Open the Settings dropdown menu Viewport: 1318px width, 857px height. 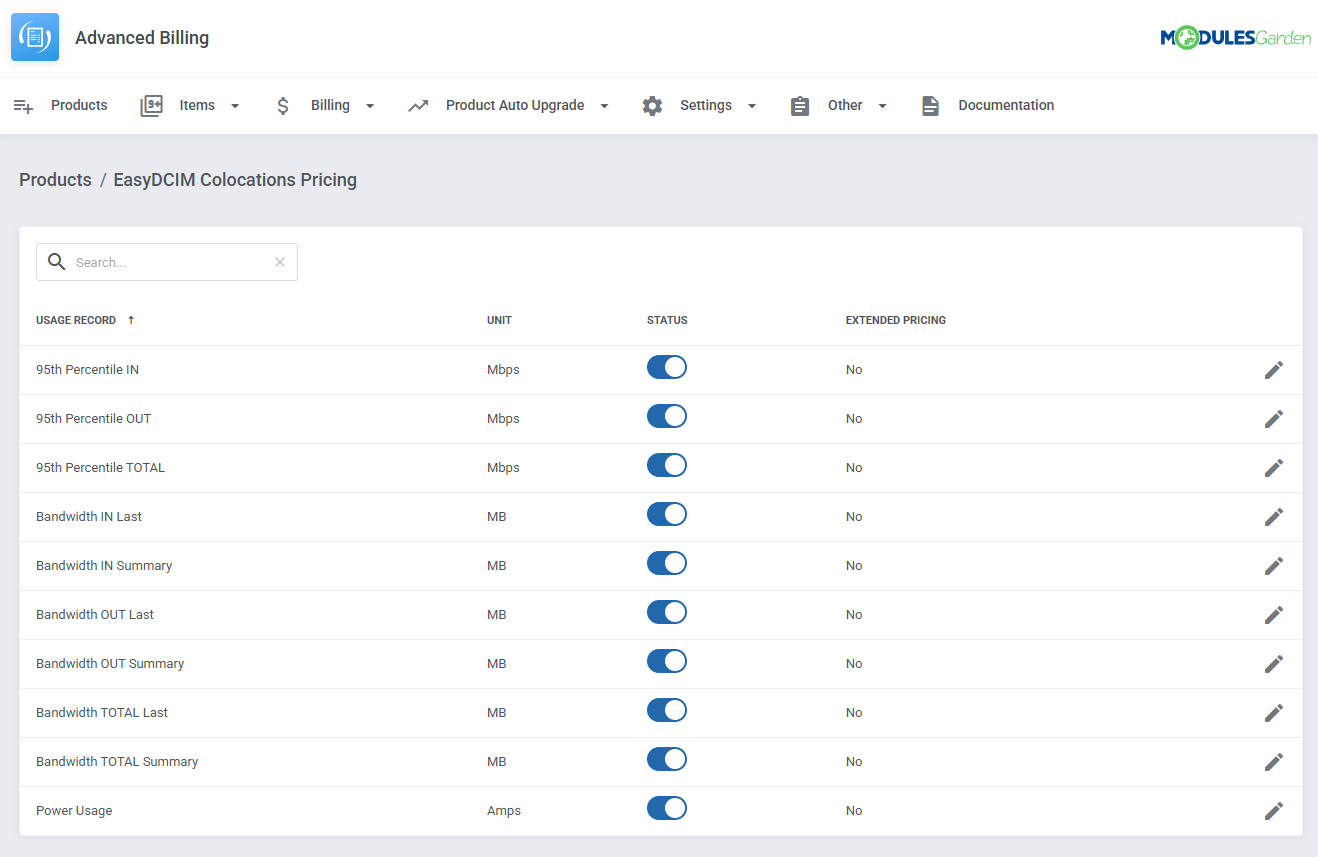click(751, 104)
